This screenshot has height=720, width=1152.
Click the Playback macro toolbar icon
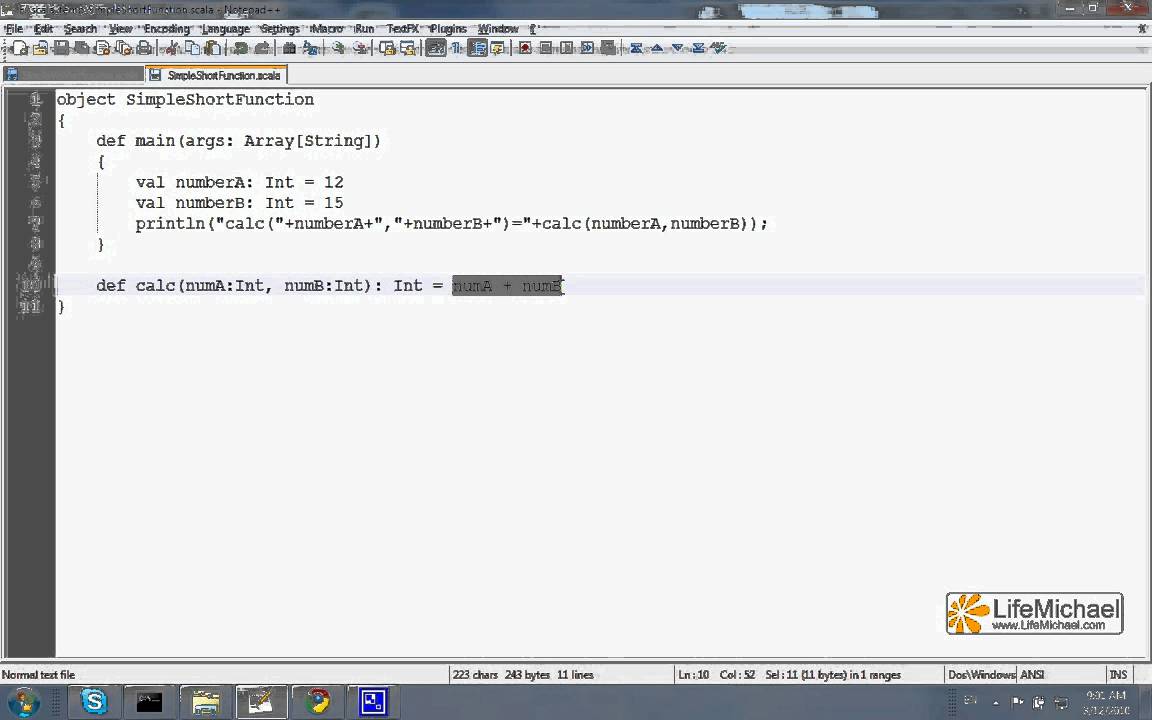point(566,48)
